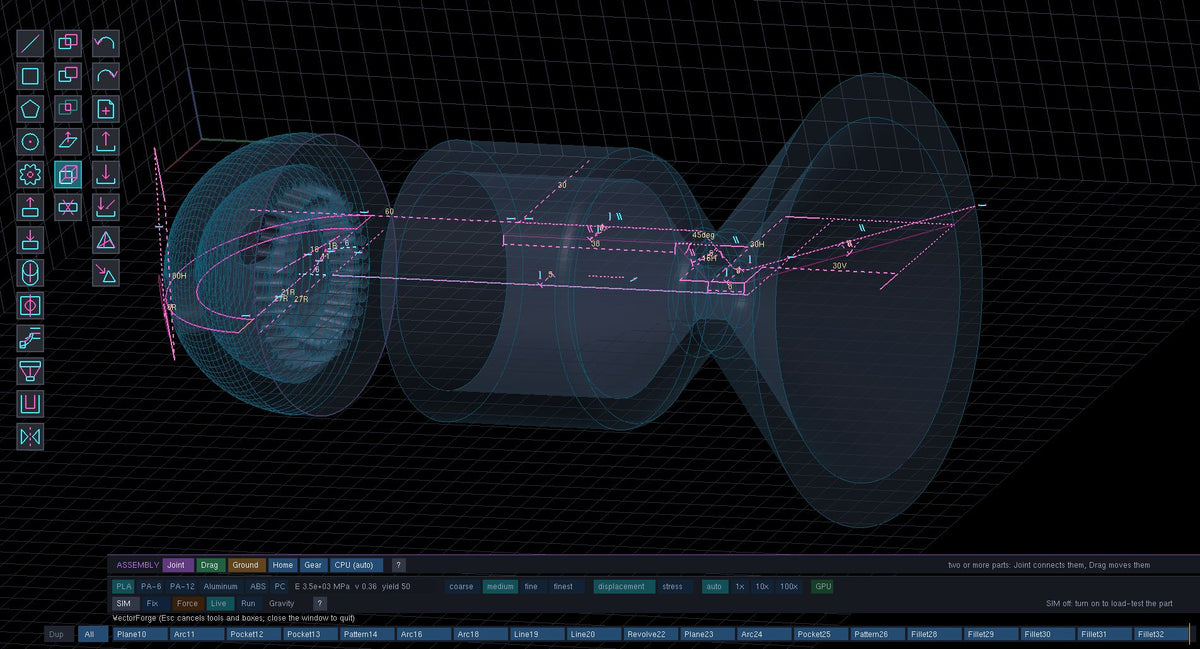Choose the fine mesh resolution
1200x649 pixels.
click(x=532, y=586)
